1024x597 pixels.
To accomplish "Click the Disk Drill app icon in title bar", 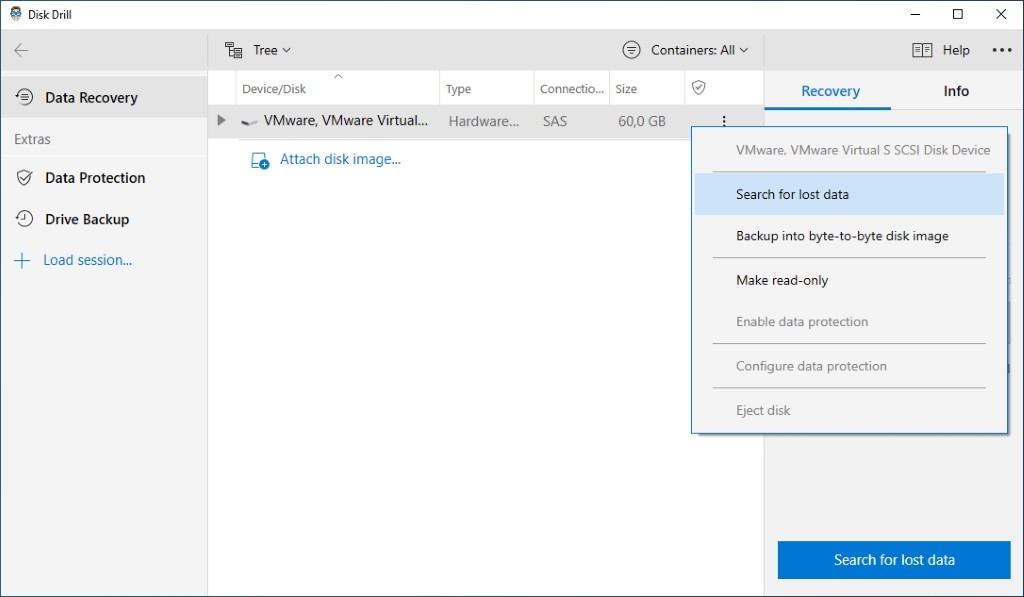I will pyautogui.click(x=16, y=14).
